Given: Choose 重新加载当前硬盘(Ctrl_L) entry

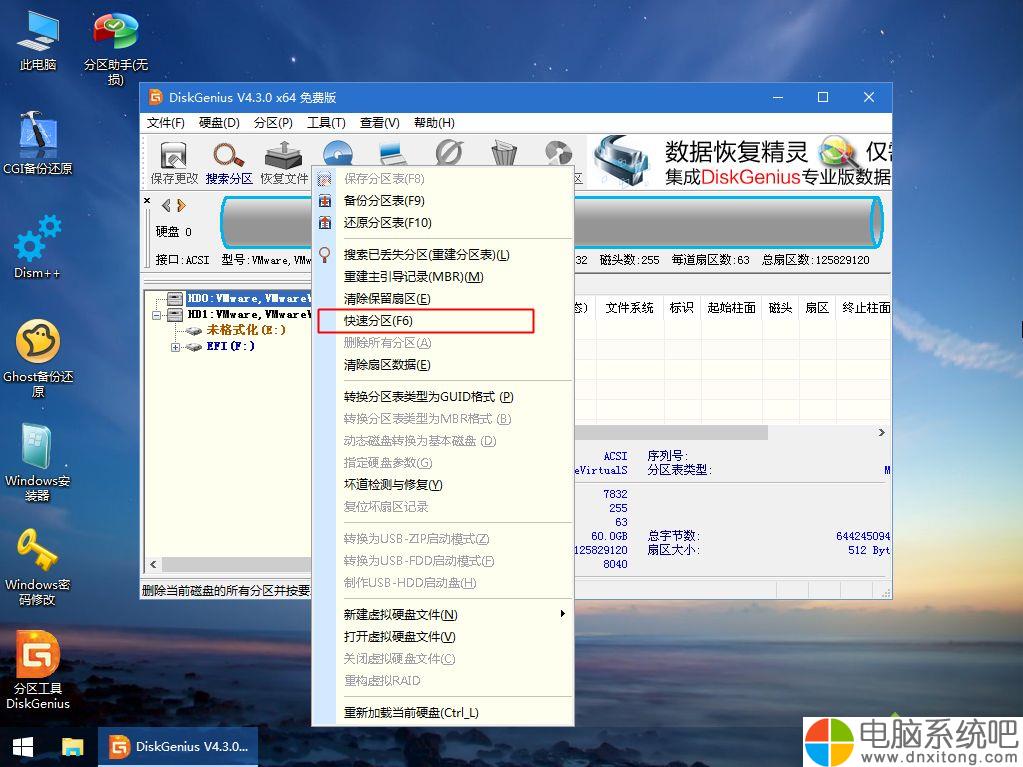Looking at the screenshot, I should (443, 714).
